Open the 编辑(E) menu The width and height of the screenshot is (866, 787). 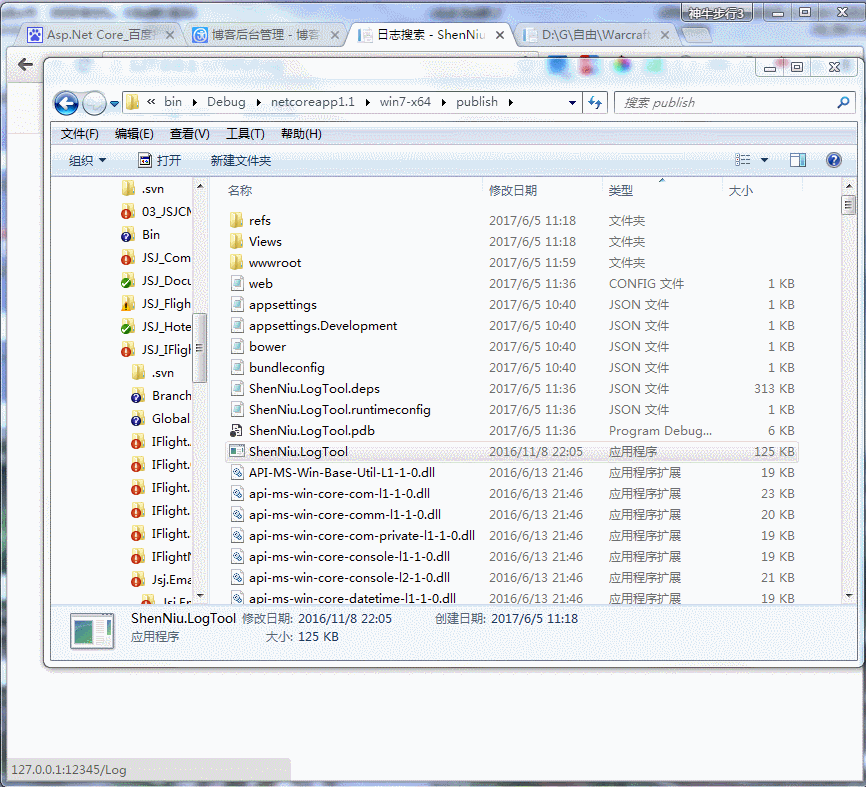click(134, 134)
